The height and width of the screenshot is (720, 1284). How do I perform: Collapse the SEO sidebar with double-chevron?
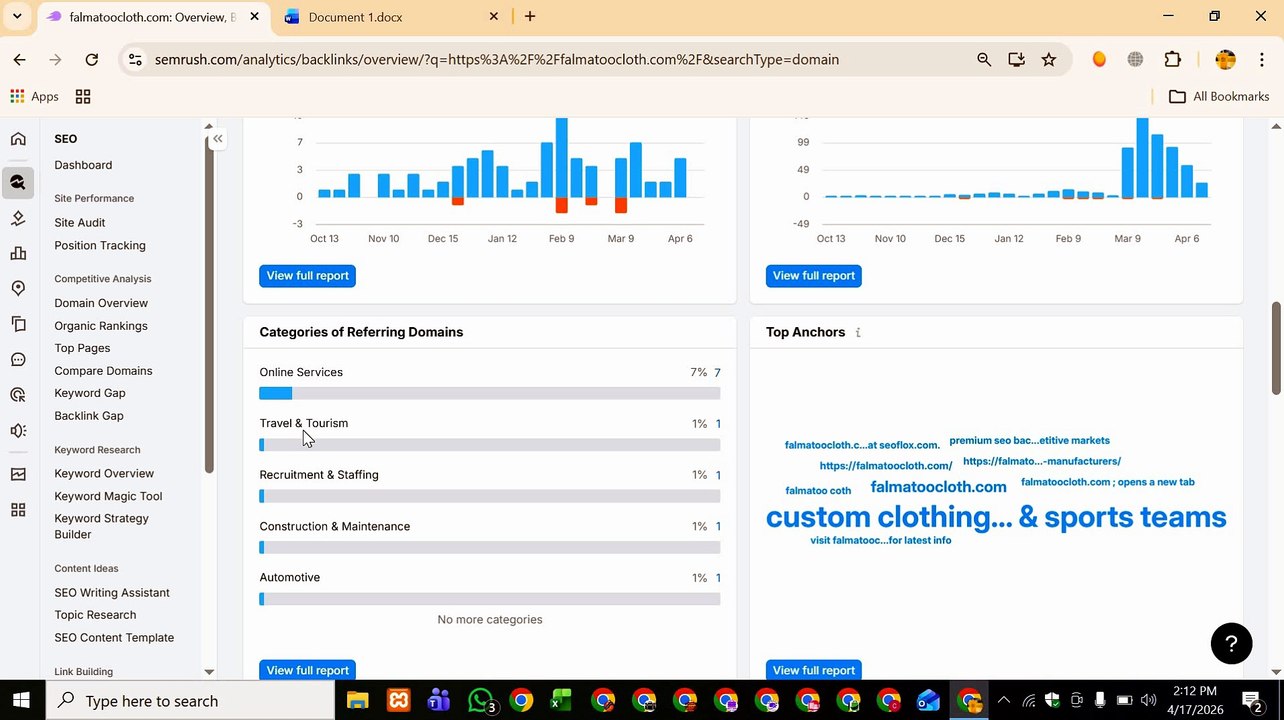(217, 139)
